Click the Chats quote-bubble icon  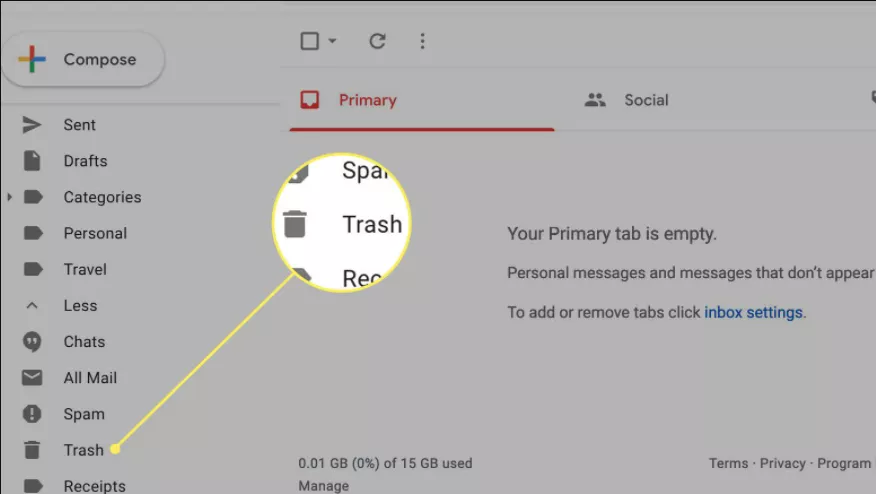pos(32,342)
